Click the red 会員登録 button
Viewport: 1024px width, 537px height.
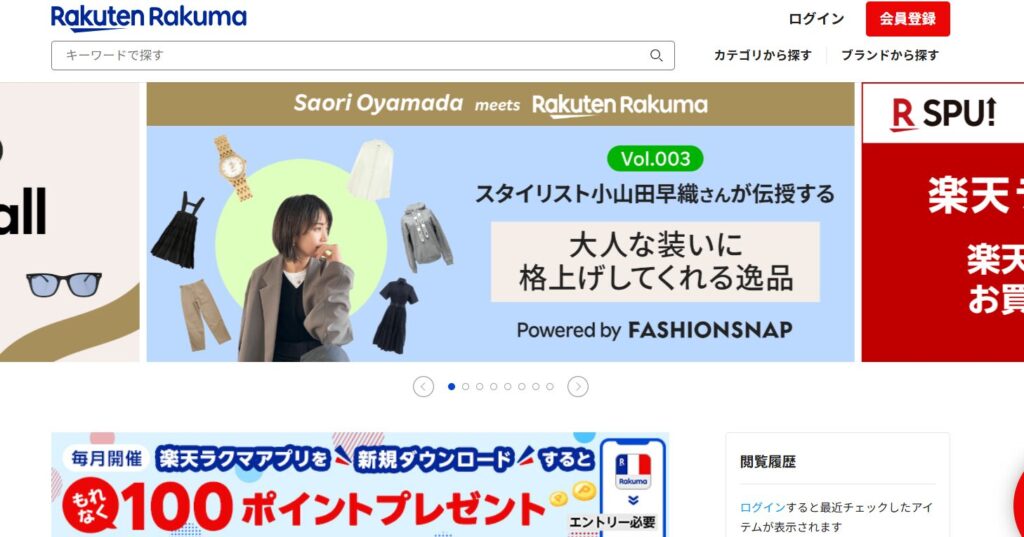click(x=908, y=19)
